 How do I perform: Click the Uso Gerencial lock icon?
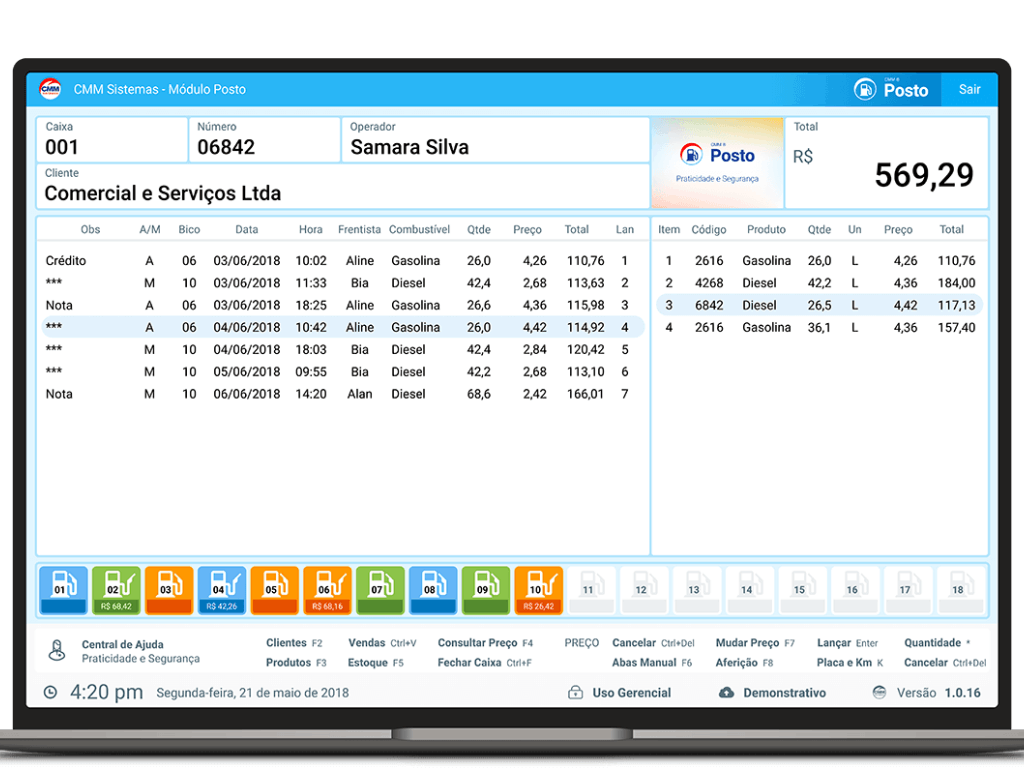(x=575, y=692)
